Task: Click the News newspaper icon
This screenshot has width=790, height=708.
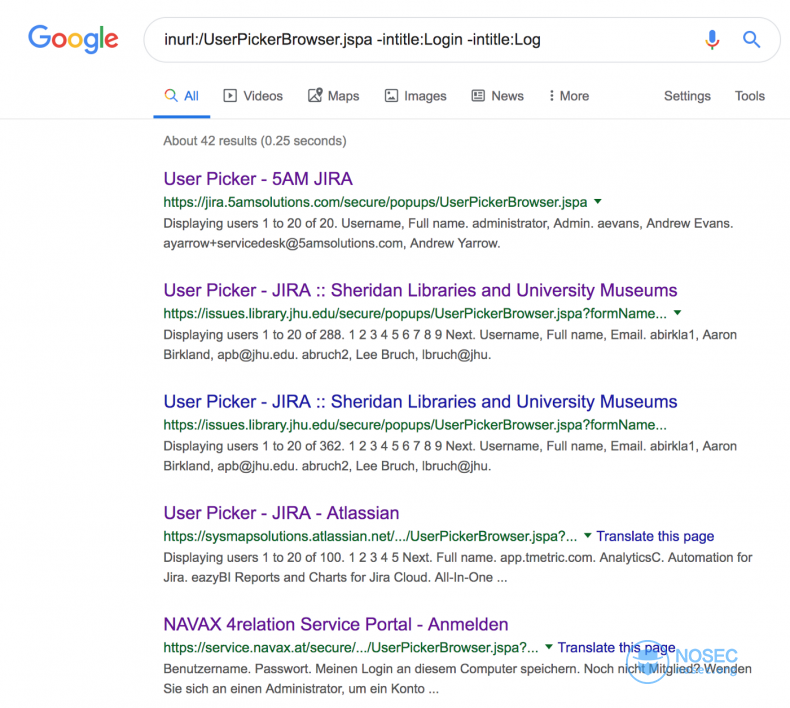Action: (x=478, y=95)
